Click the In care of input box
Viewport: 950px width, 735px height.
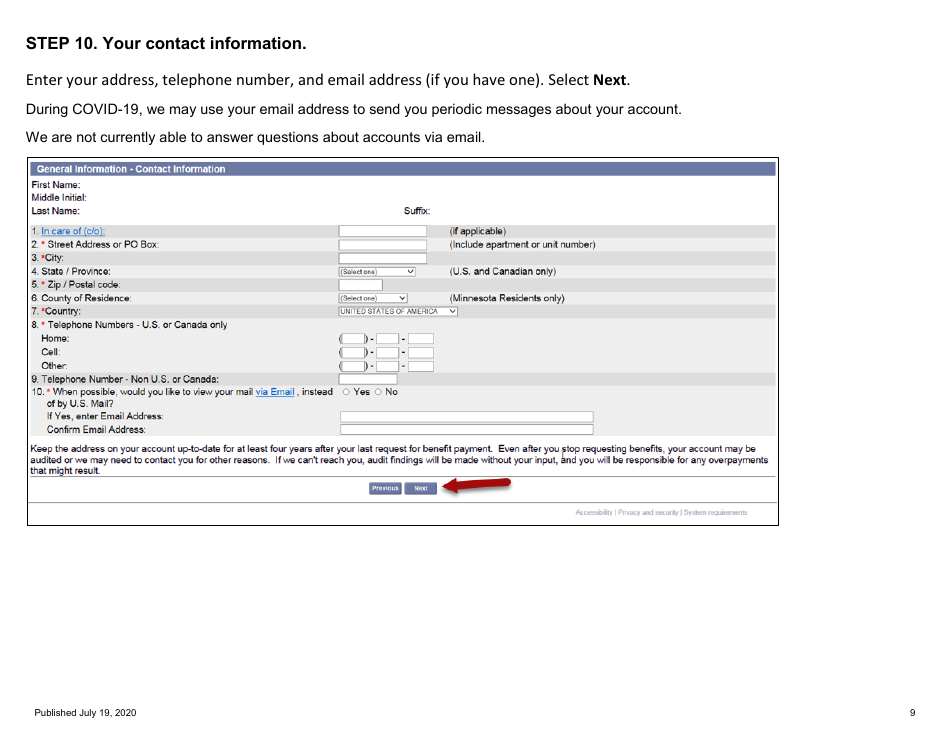click(x=382, y=230)
